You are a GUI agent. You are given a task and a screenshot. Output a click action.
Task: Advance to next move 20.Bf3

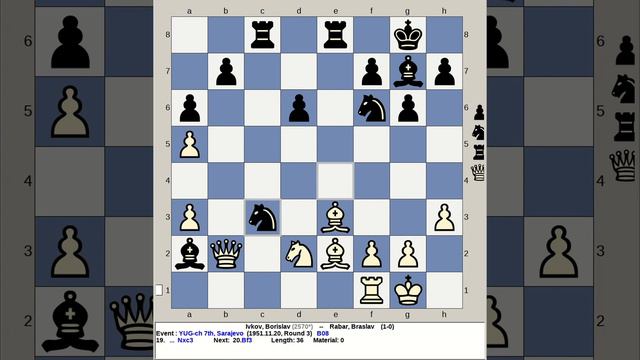(242, 340)
